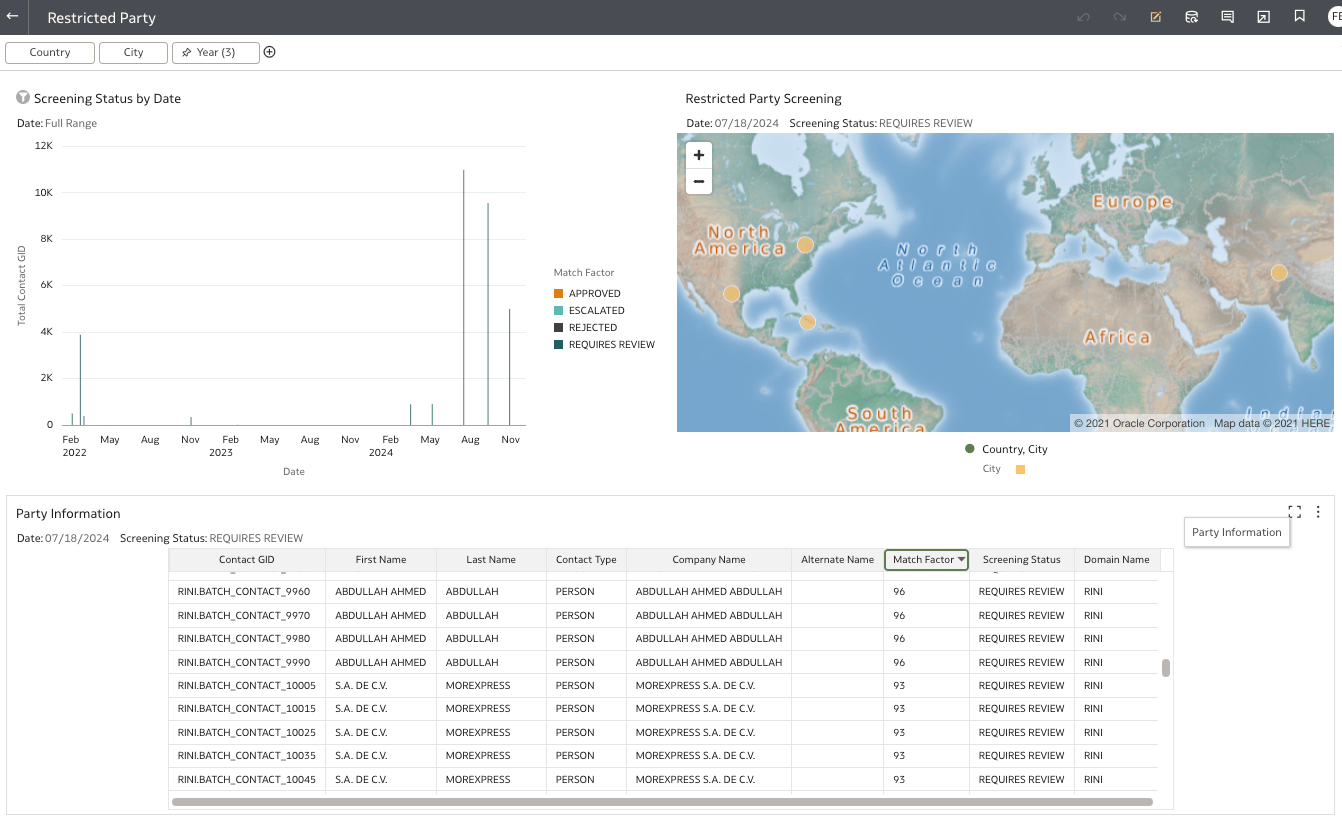Viewport: 1342px width, 822px height.
Task: Click the Alternate Name column header
Action: pos(838,560)
